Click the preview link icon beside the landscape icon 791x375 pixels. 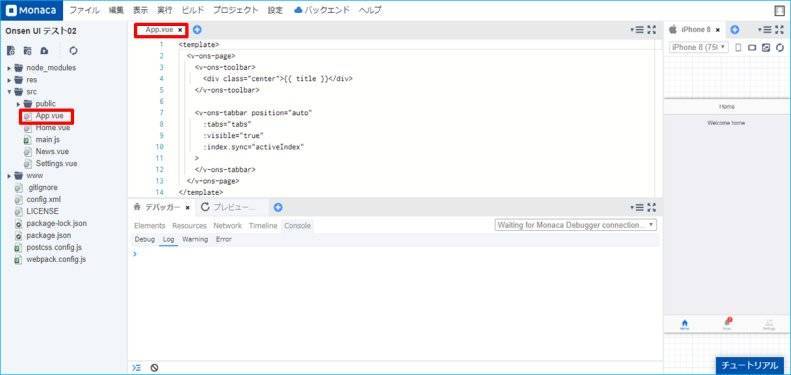pos(766,47)
